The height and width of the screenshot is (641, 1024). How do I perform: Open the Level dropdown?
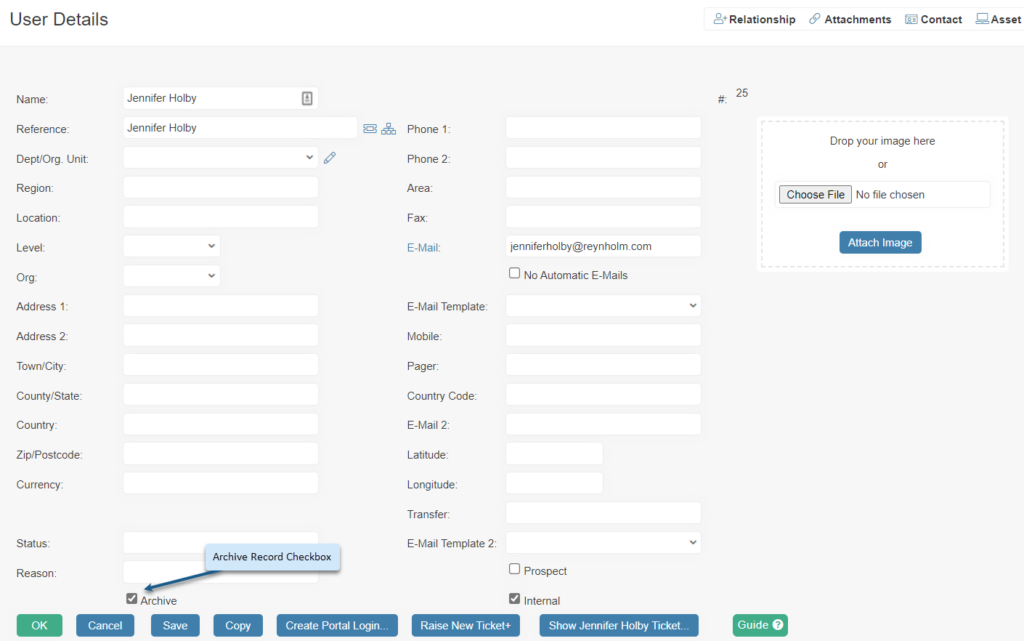click(171, 246)
